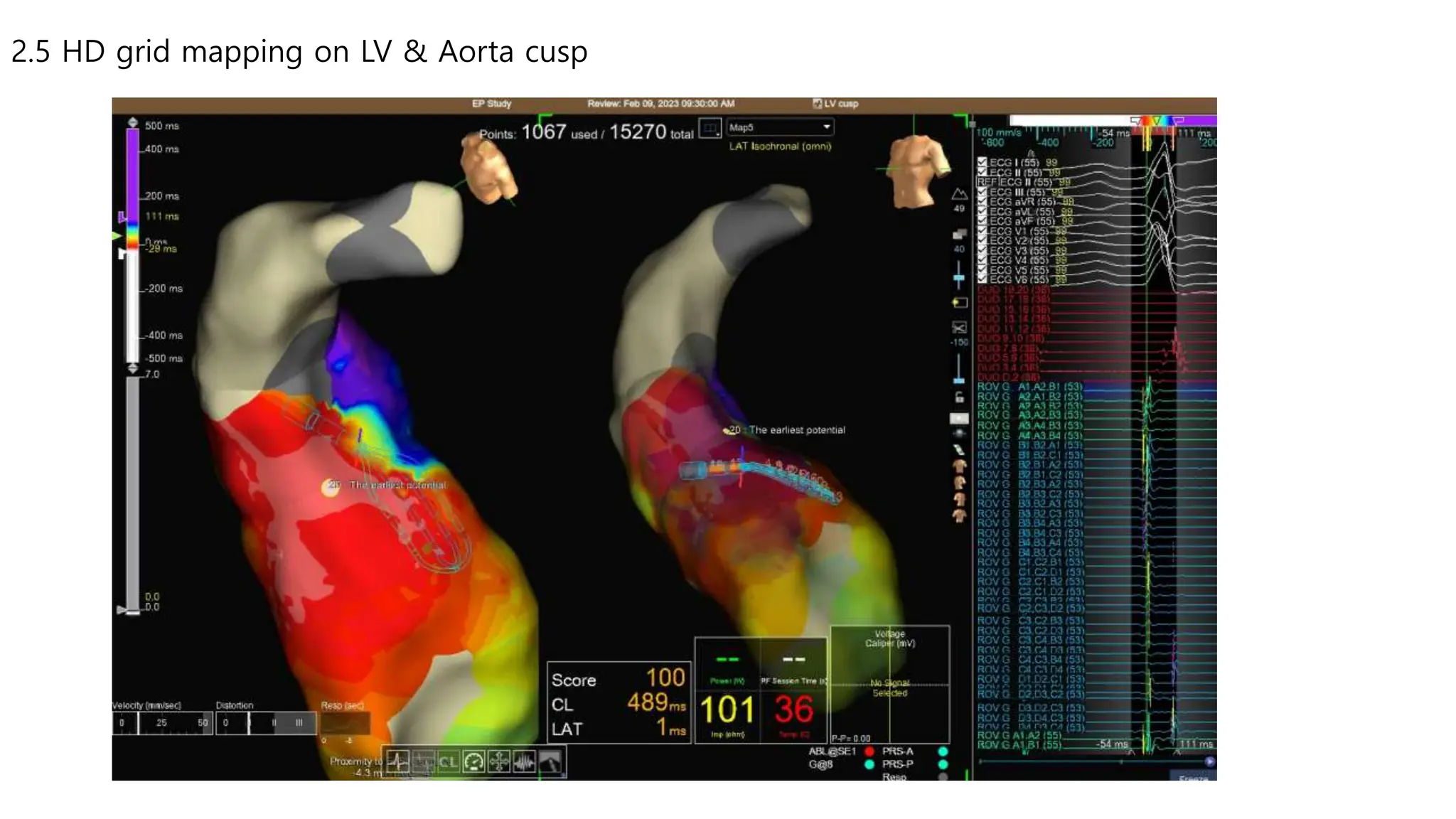Click the CL cycle length toolbar icon
Image resolution: width=1456 pixels, height=819 pixels.
coord(448,762)
